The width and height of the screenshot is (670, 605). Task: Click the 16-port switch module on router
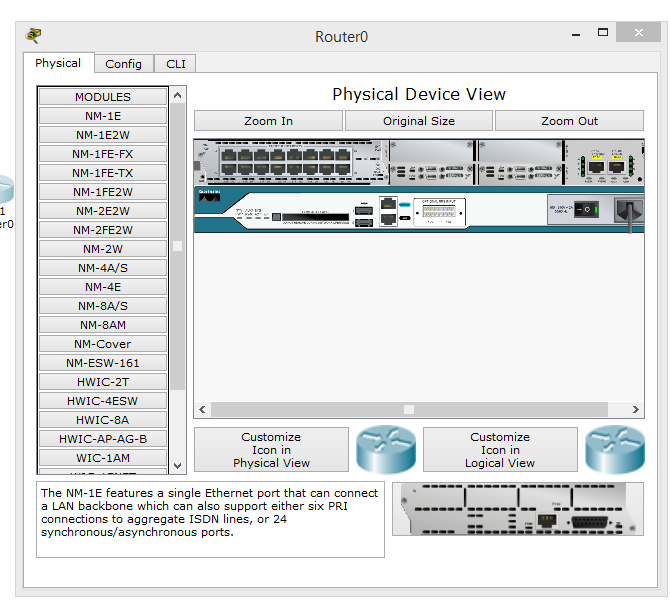tap(291, 162)
